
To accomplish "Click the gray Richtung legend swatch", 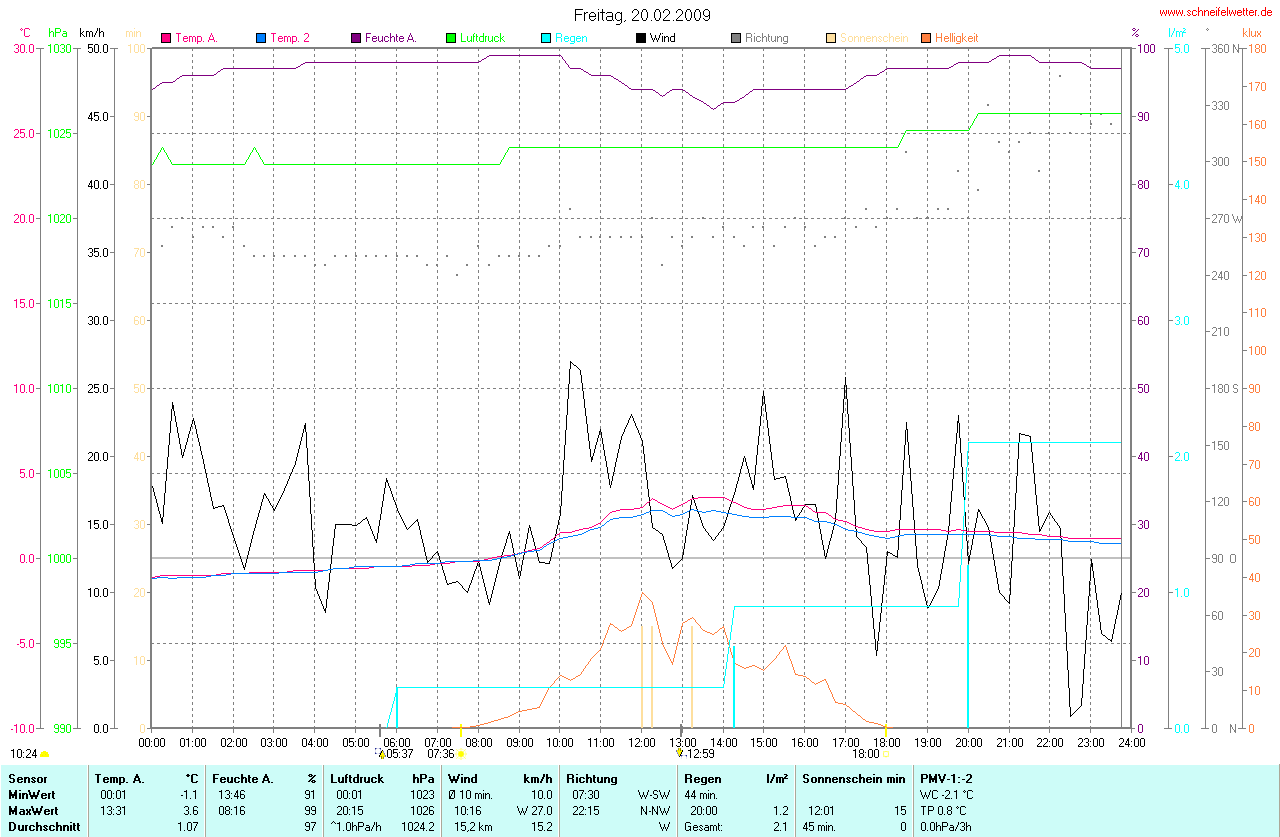I will [x=736, y=38].
